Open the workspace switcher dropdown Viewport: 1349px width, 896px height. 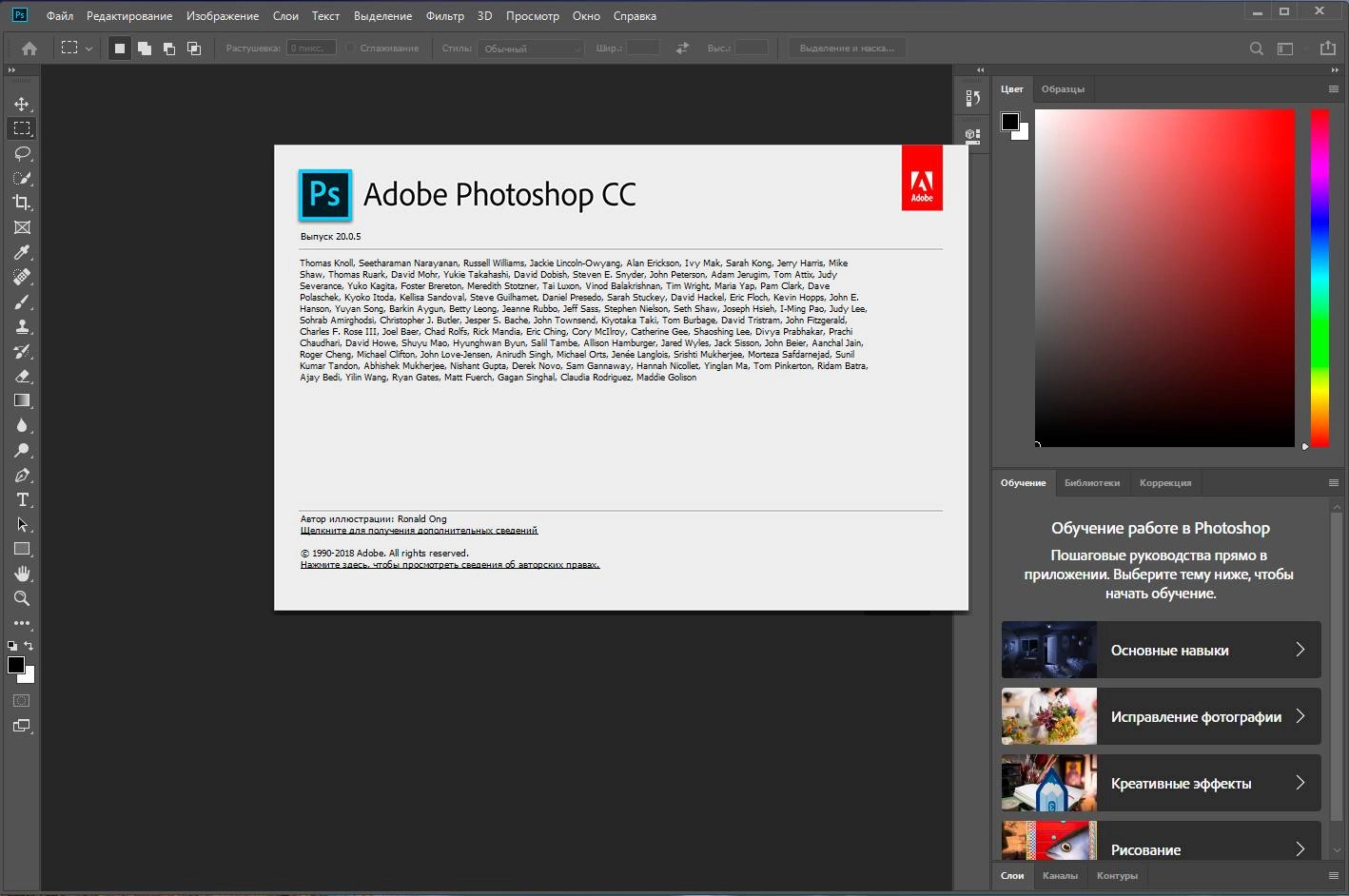click(x=1285, y=49)
